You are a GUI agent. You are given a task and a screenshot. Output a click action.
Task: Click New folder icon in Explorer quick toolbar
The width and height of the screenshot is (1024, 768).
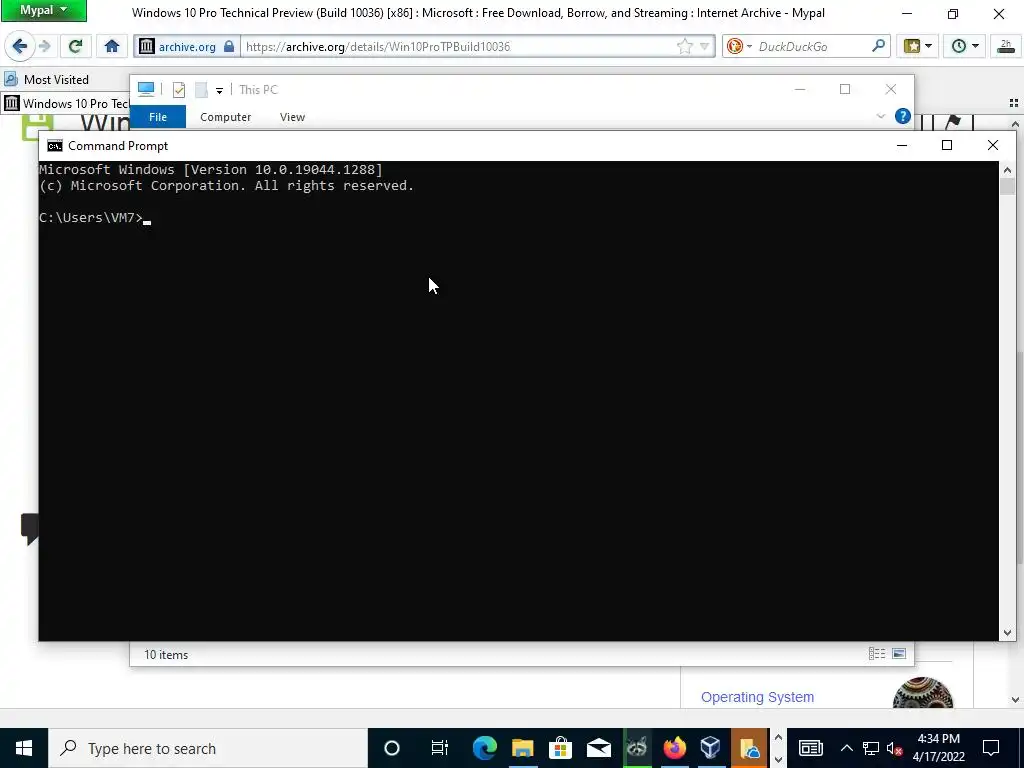(201, 89)
